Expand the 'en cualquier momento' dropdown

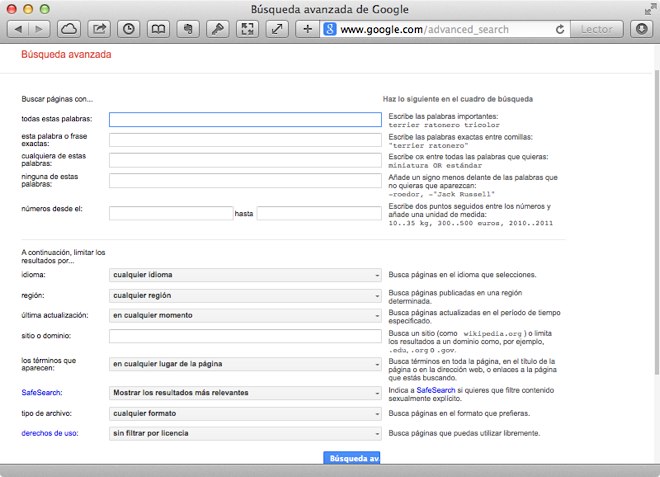[245, 315]
